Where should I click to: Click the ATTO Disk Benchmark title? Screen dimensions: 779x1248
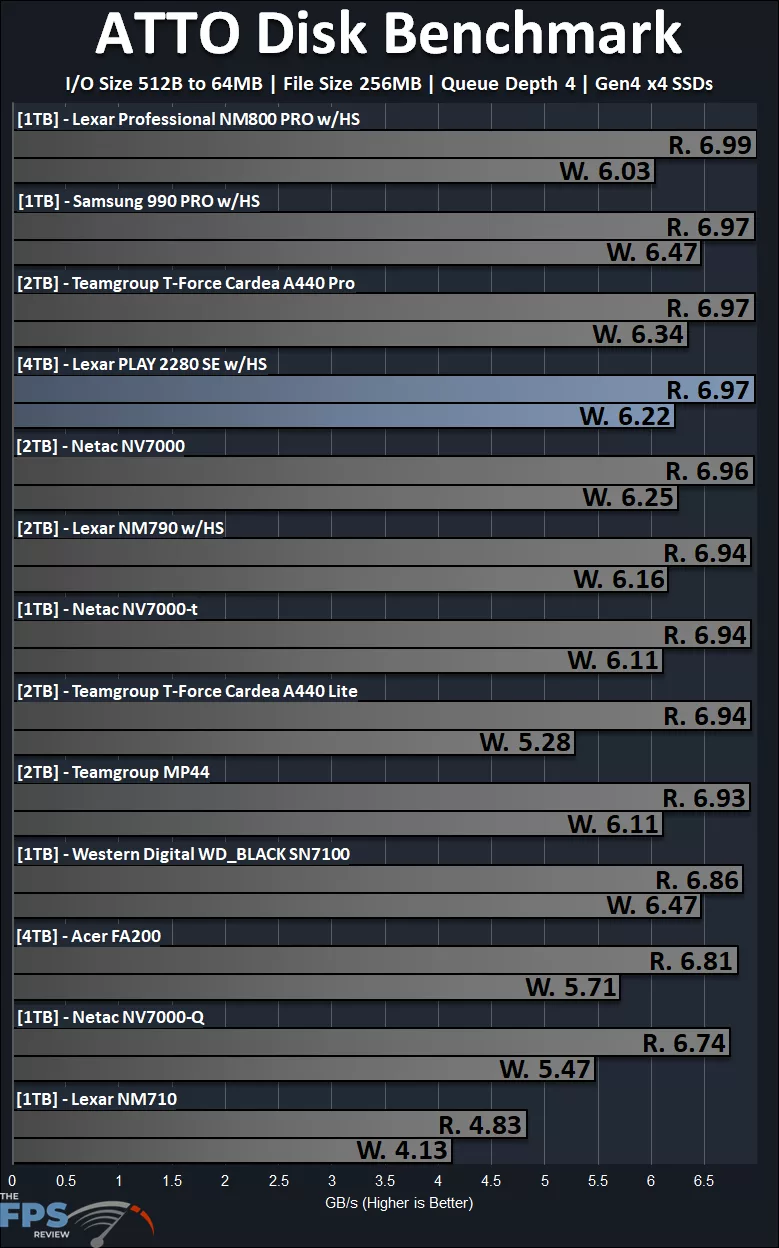pyautogui.click(x=389, y=36)
